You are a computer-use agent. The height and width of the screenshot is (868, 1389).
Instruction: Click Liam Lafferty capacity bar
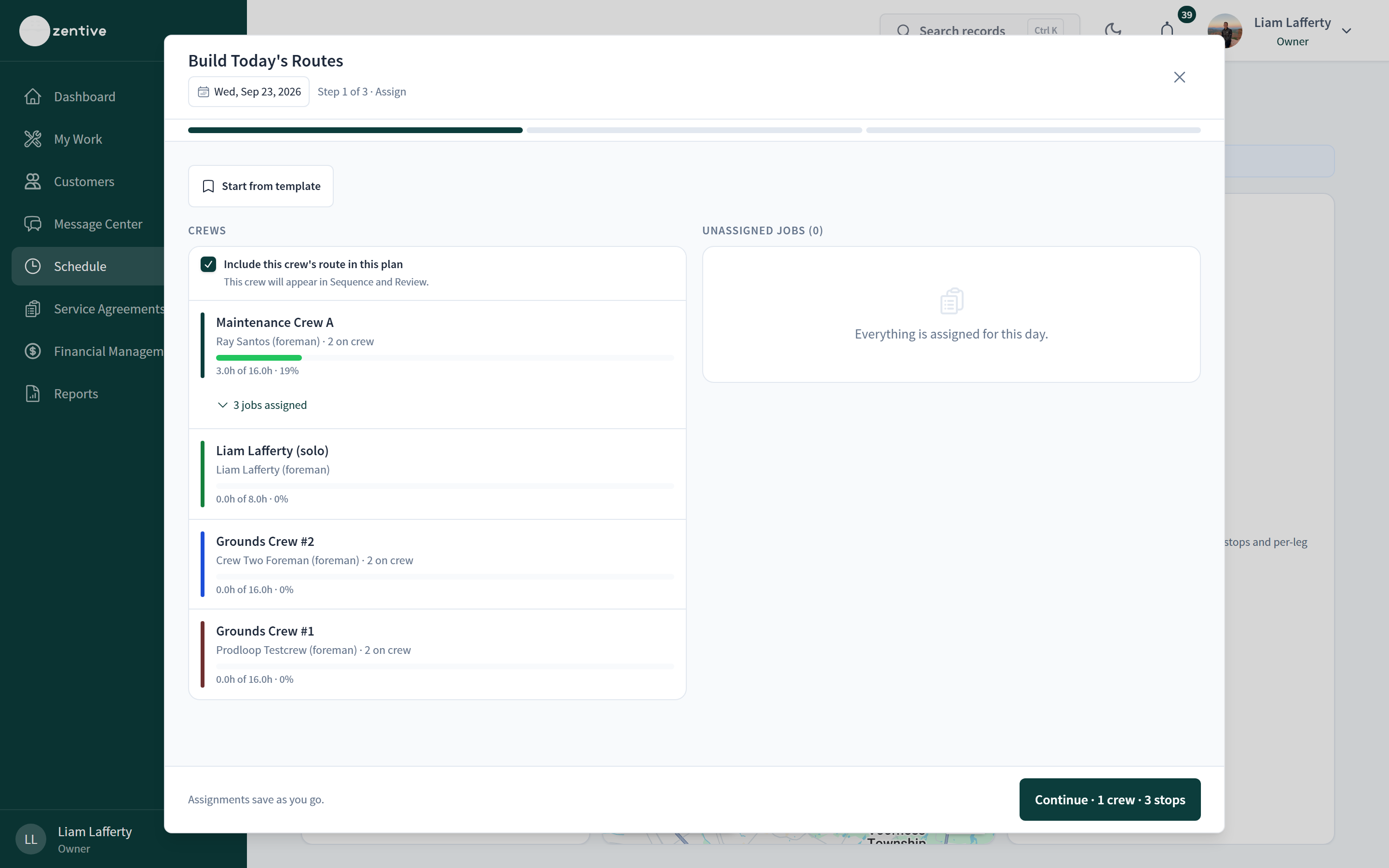(445, 486)
